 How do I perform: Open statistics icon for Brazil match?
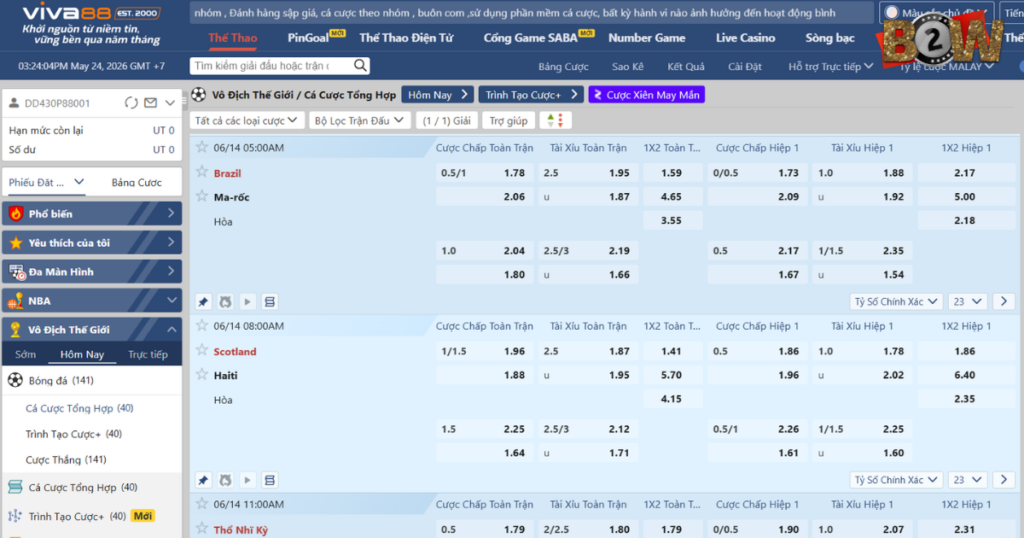click(x=225, y=302)
